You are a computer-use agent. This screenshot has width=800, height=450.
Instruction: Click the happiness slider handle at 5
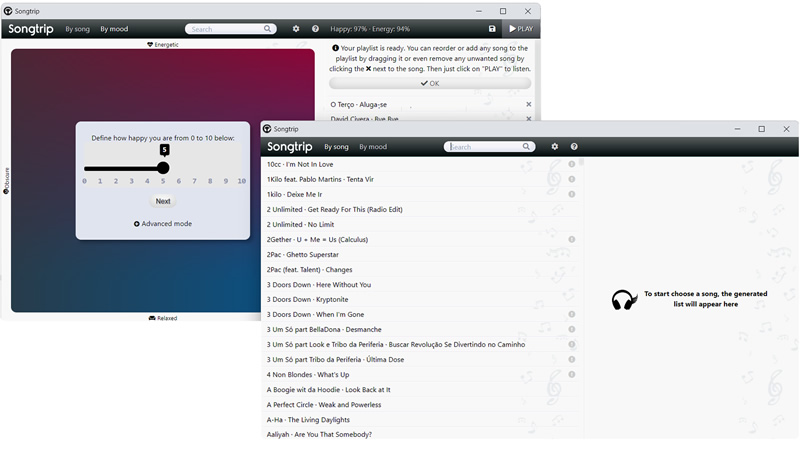163,168
